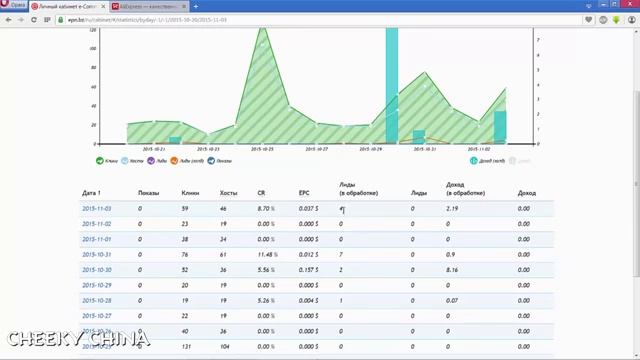Toggle the purple Лиды series in the legend
This screenshot has height=360, width=640.
[x=157, y=161]
